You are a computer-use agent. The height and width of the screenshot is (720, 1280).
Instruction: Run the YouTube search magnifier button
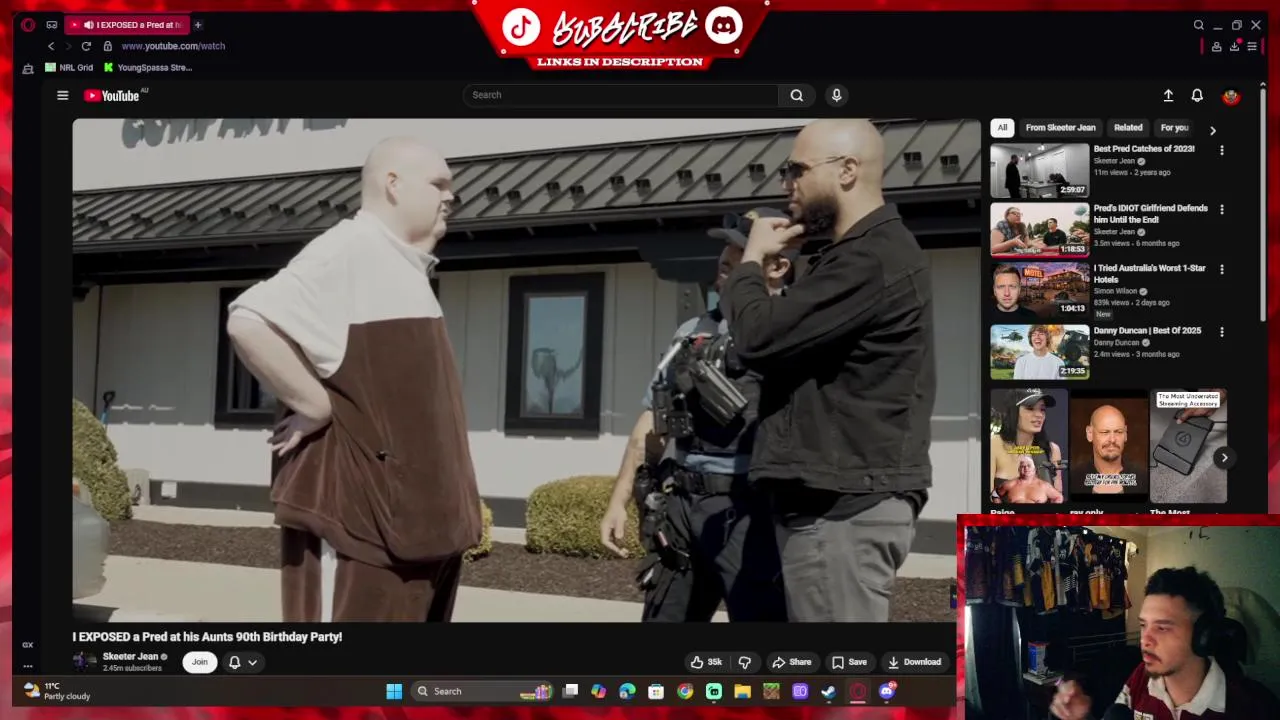[797, 95]
